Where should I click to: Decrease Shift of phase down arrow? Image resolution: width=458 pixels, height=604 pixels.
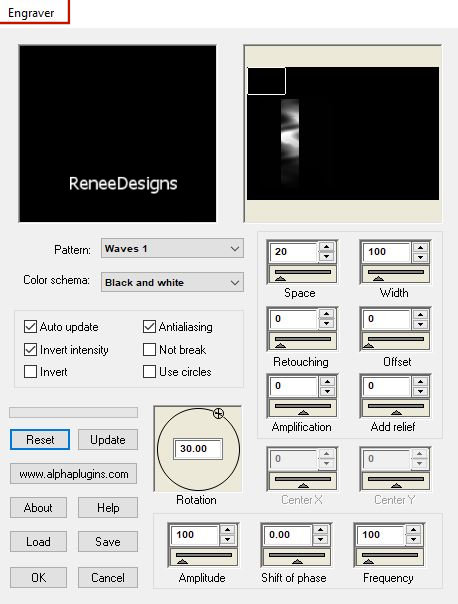click(320, 539)
